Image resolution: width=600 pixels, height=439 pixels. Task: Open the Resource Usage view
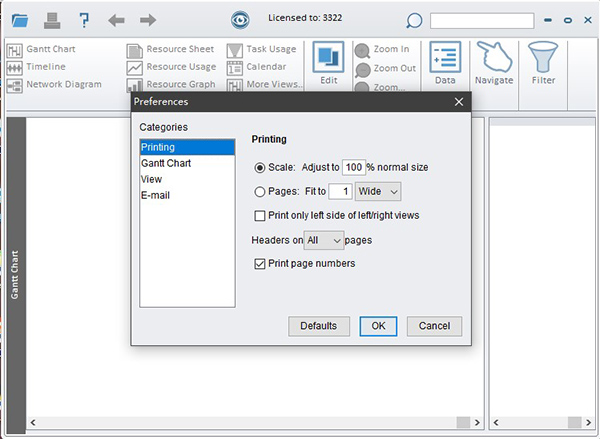coord(171,67)
